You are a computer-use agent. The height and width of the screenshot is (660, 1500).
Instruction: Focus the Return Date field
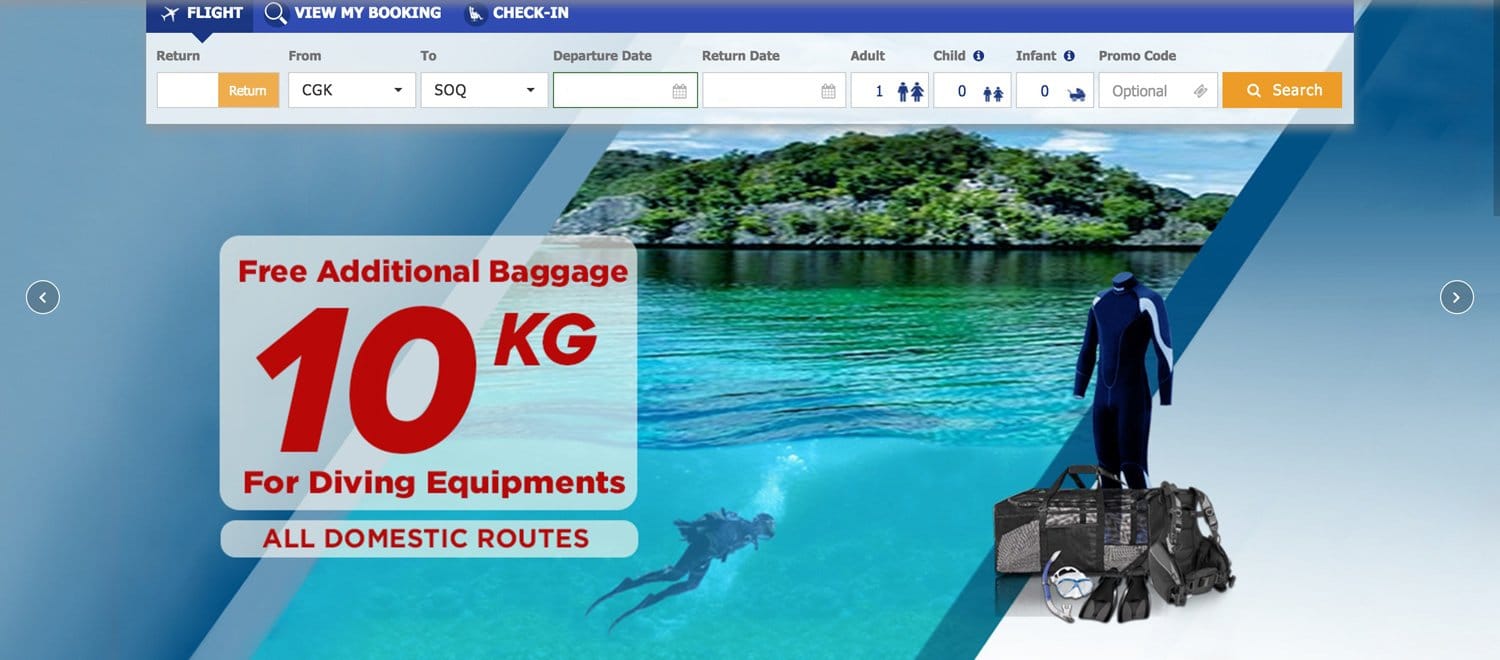click(x=762, y=90)
